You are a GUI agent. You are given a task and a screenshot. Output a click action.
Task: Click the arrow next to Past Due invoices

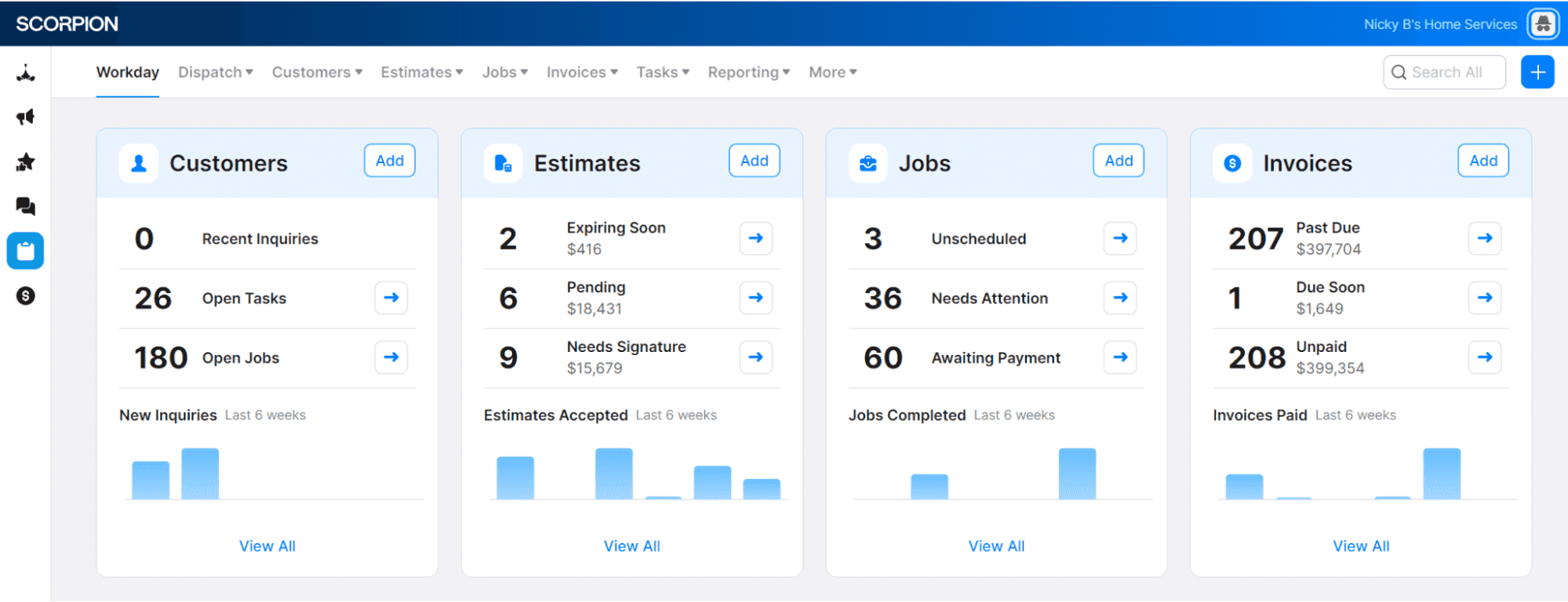tap(1484, 238)
